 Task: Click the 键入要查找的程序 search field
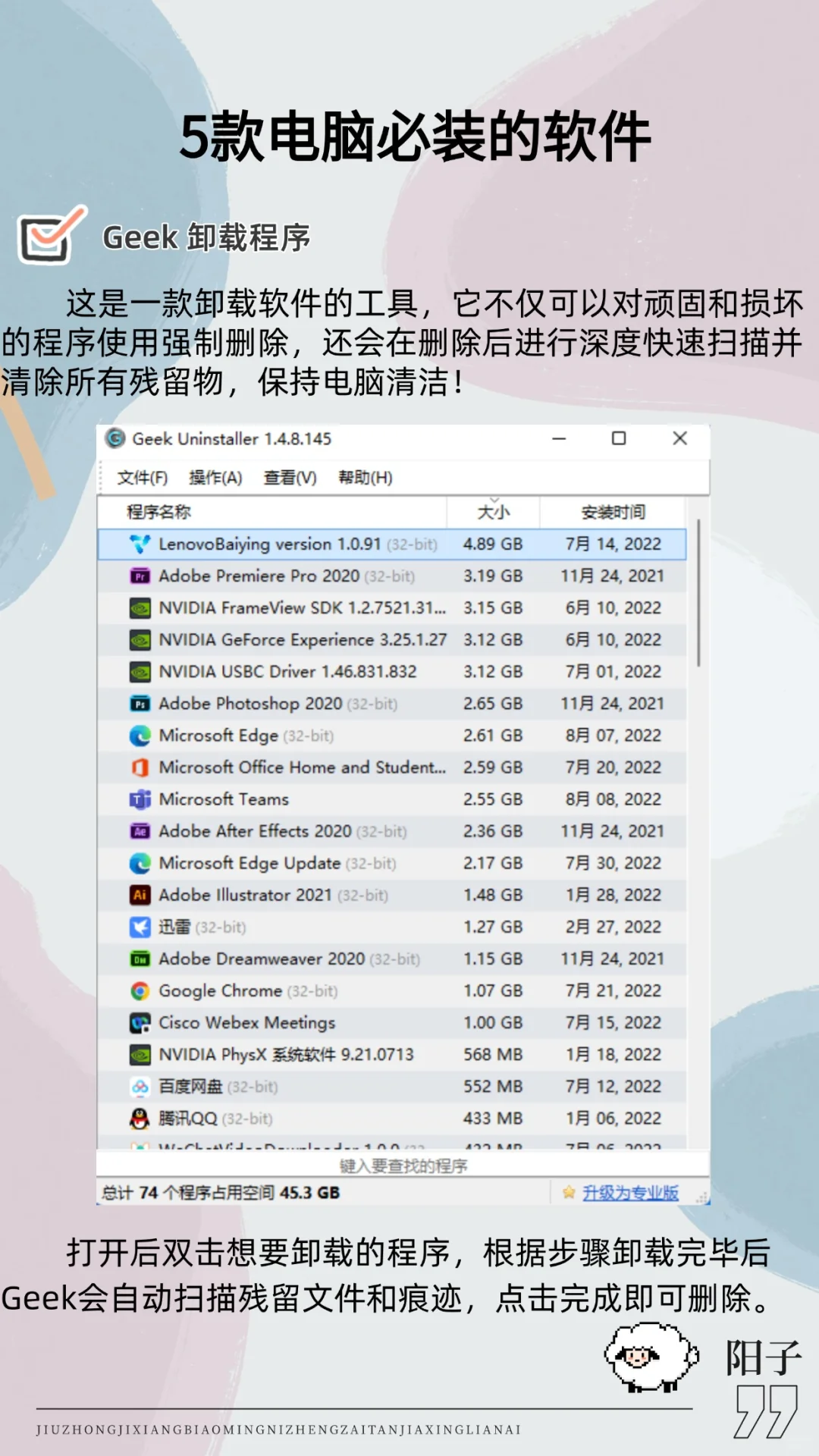403,1166
